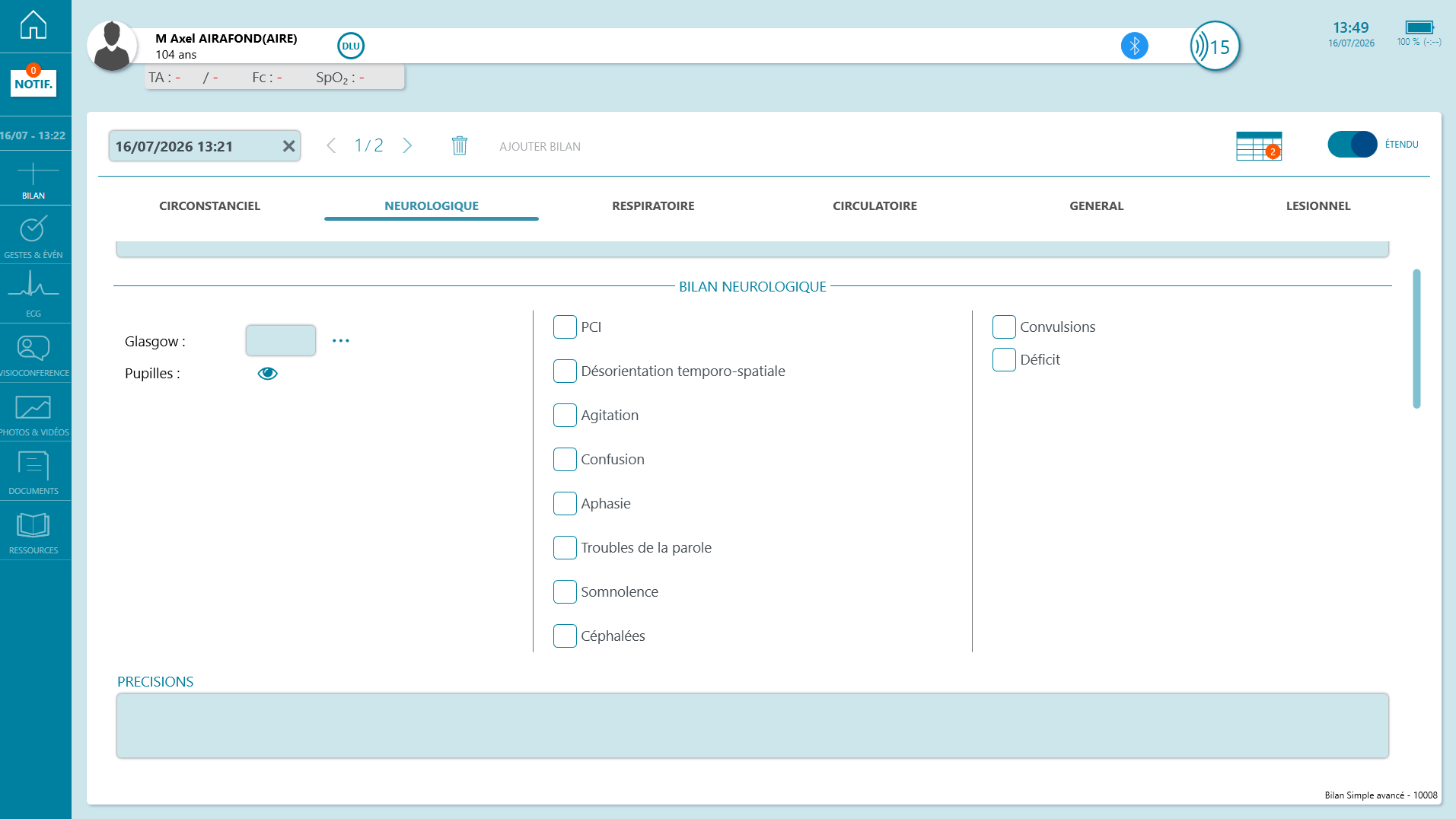Click the 15 call indicator icon
This screenshot has height=819, width=1456.
tap(1215, 46)
